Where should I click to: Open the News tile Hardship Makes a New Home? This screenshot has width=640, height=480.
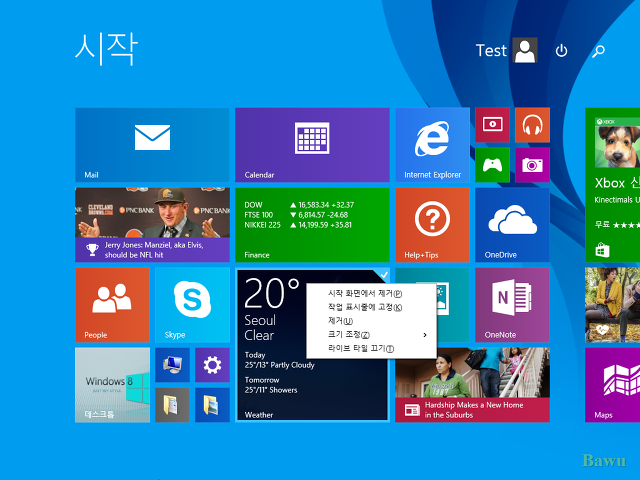click(472, 385)
